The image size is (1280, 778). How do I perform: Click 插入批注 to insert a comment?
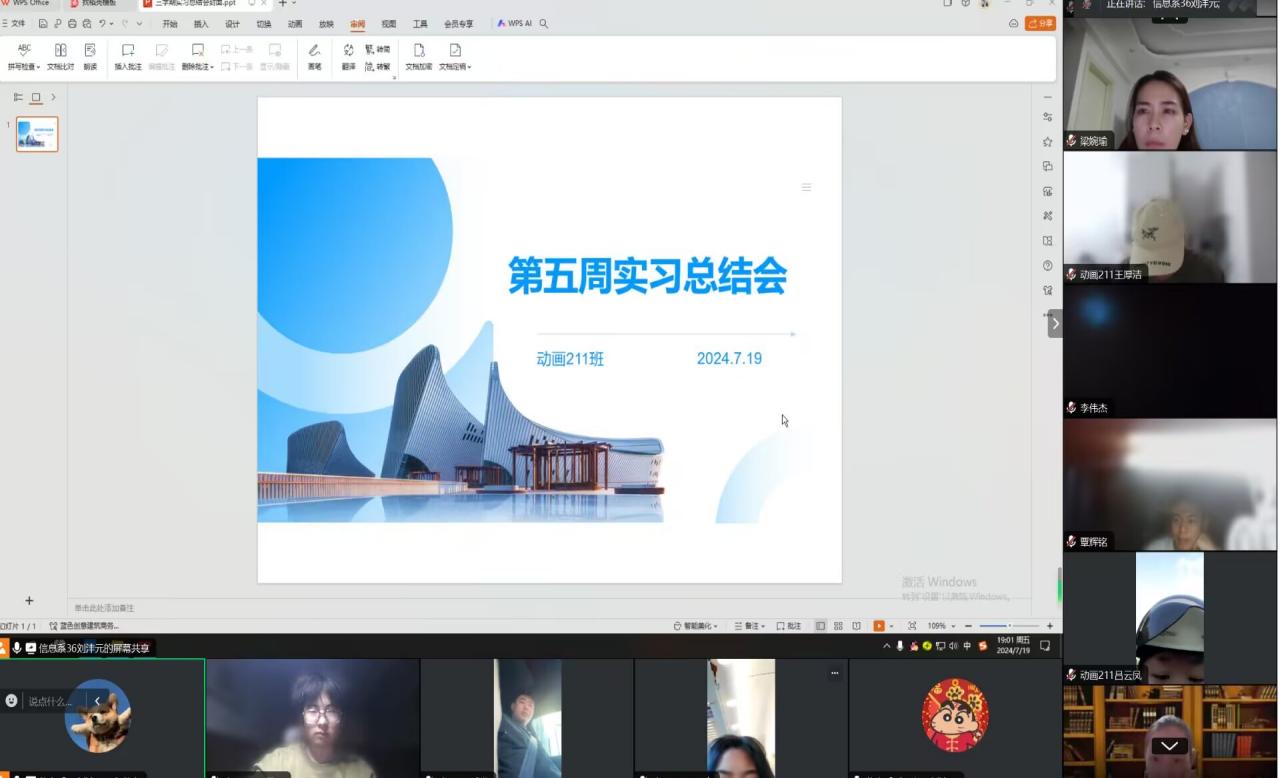pos(128,50)
